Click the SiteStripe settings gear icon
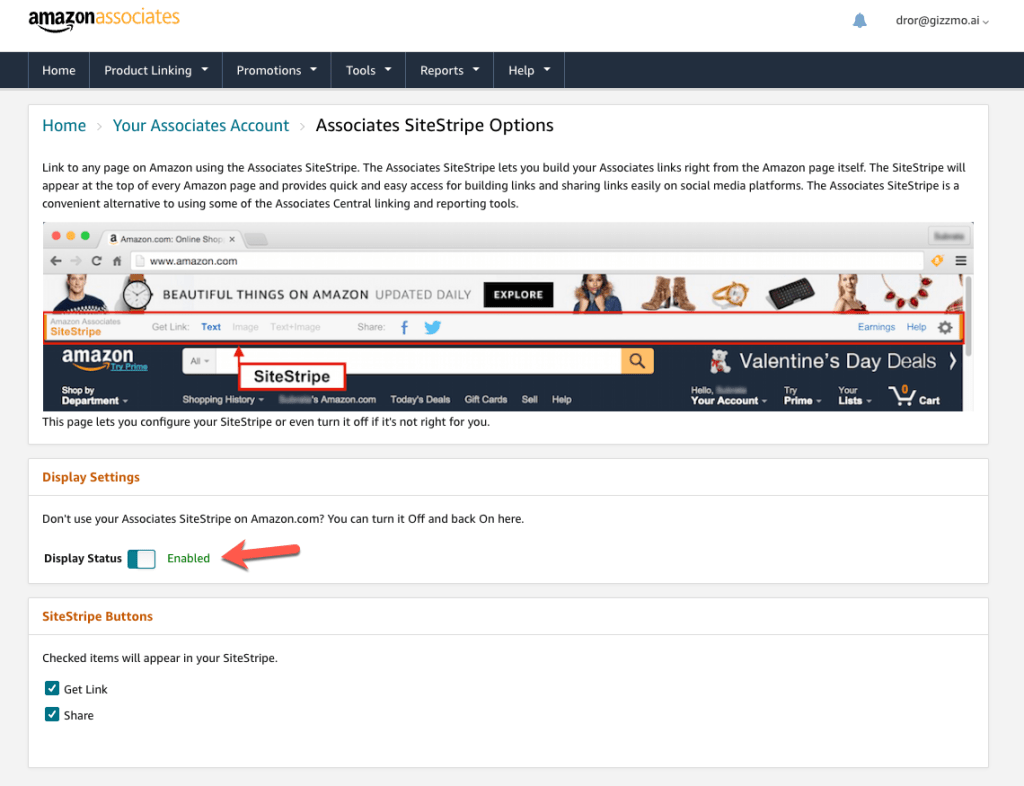The image size is (1024, 786). [x=945, y=327]
